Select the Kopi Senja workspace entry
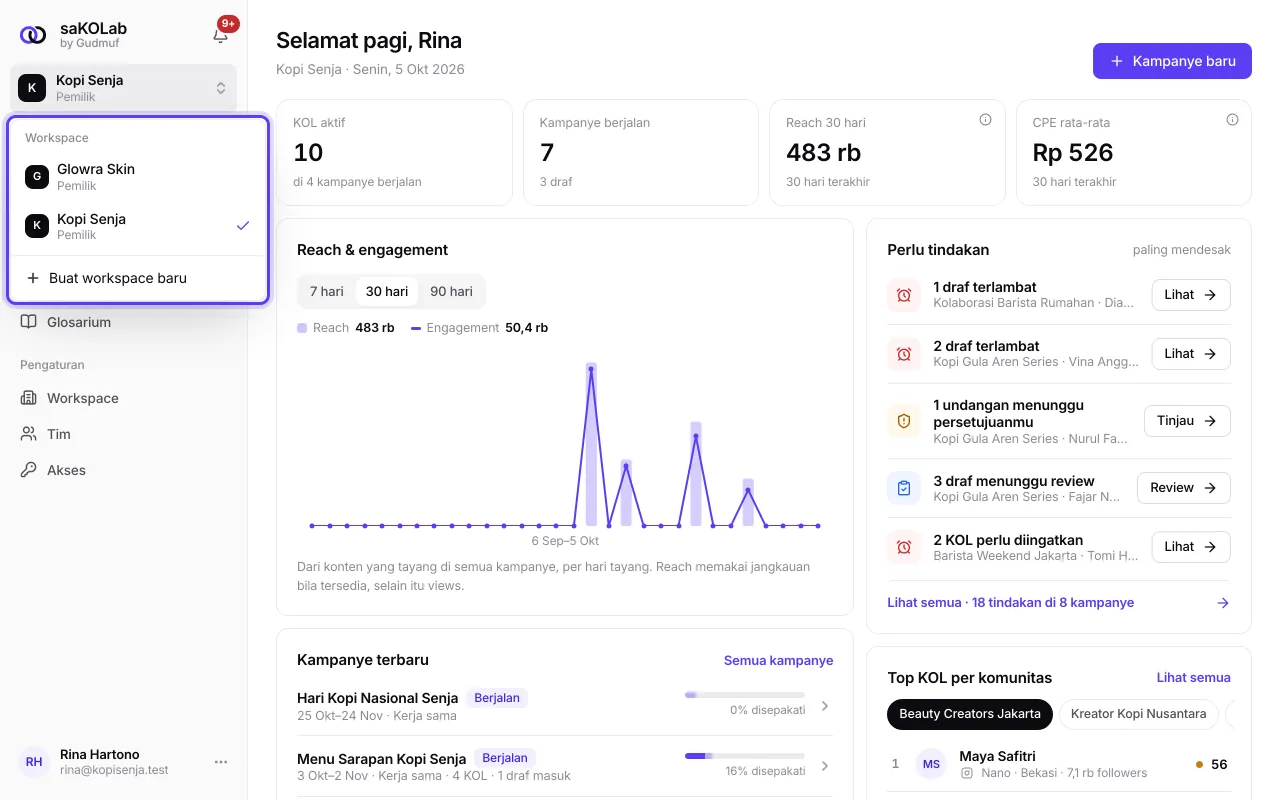The height and width of the screenshot is (800, 1280). (138, 227)
